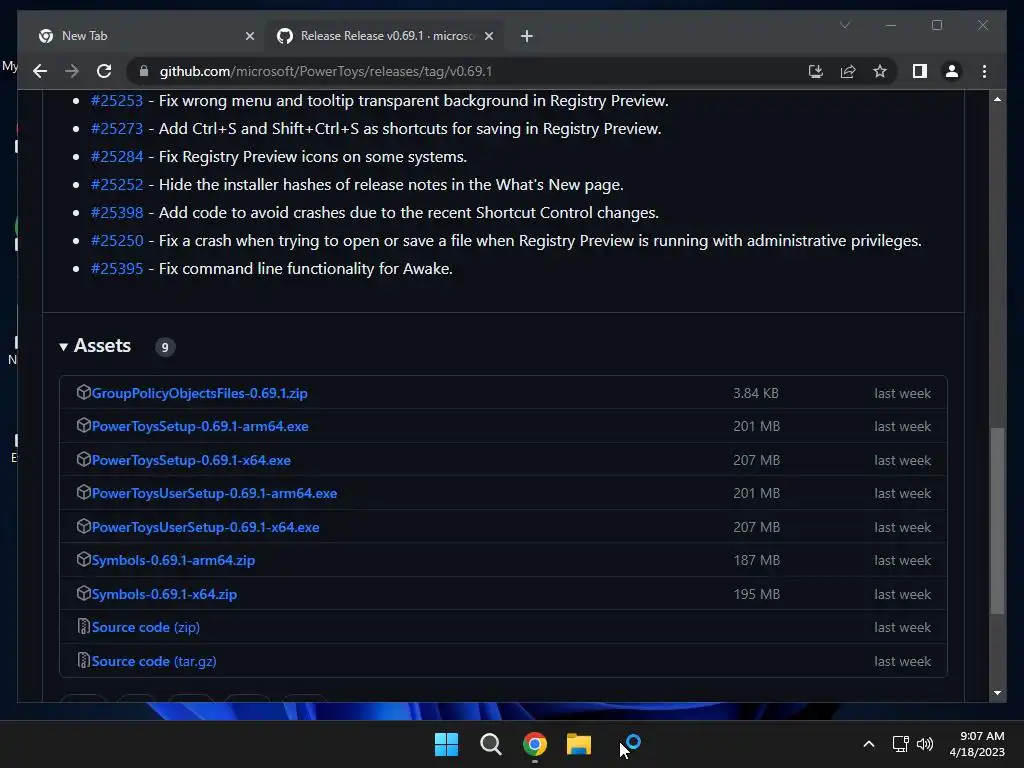Click package icon beside PowerToysSetup arm64
This screenshot has width=1024, height=768.
84,425
